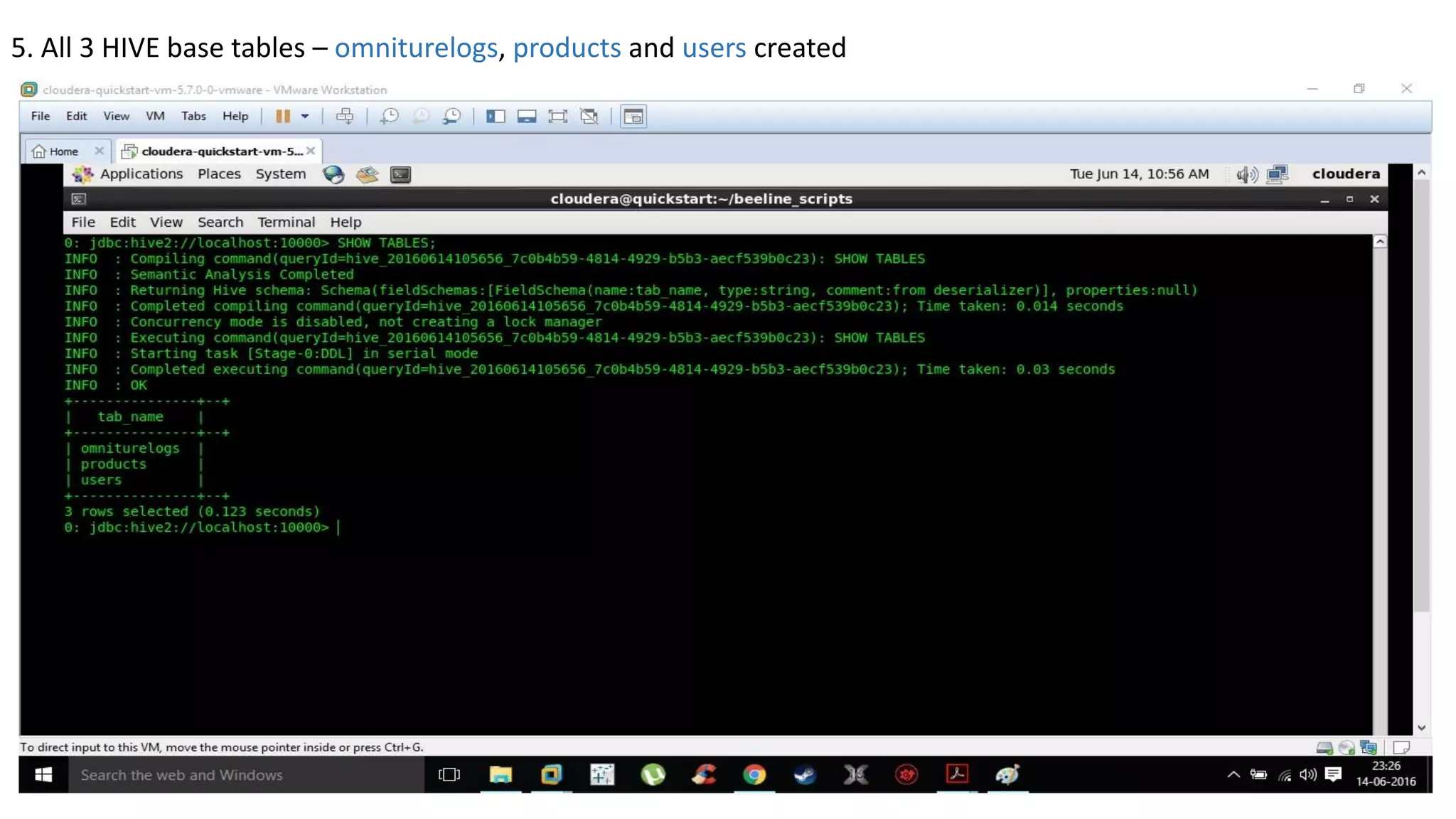Open VMware File menu
This screenshot has width=1456, height=819.
coord(41,116)
